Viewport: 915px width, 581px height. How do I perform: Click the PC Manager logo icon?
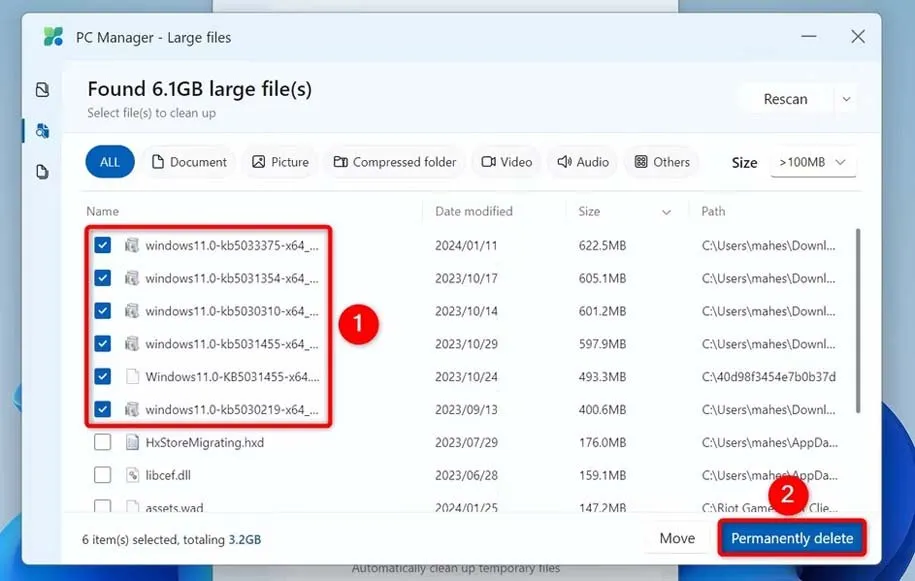tap(53, 37)
